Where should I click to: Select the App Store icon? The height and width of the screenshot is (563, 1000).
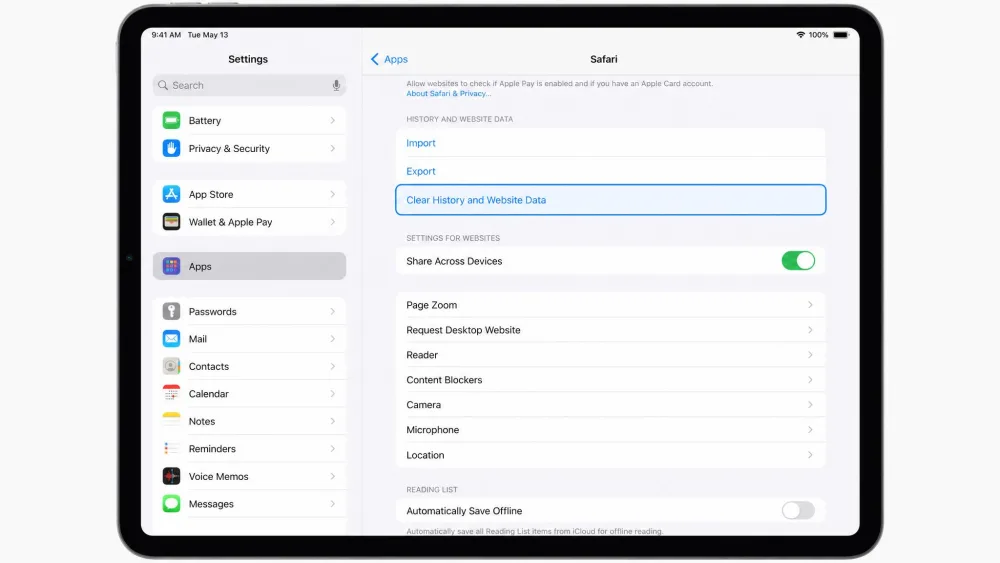click(x=171, y=194)
